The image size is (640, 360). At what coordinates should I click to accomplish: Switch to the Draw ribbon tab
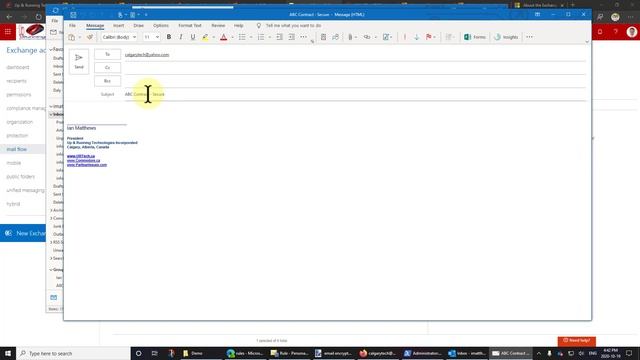(x=139, y=25)
